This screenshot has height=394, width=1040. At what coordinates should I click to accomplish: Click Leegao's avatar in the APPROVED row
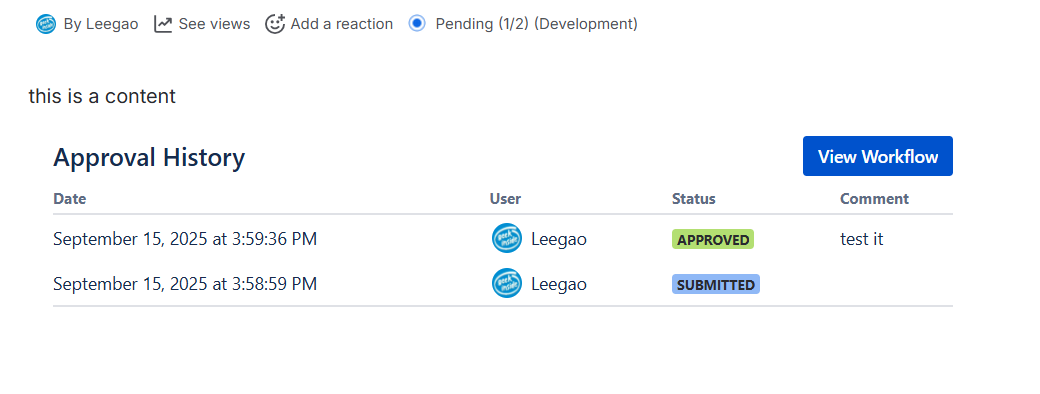507,238
